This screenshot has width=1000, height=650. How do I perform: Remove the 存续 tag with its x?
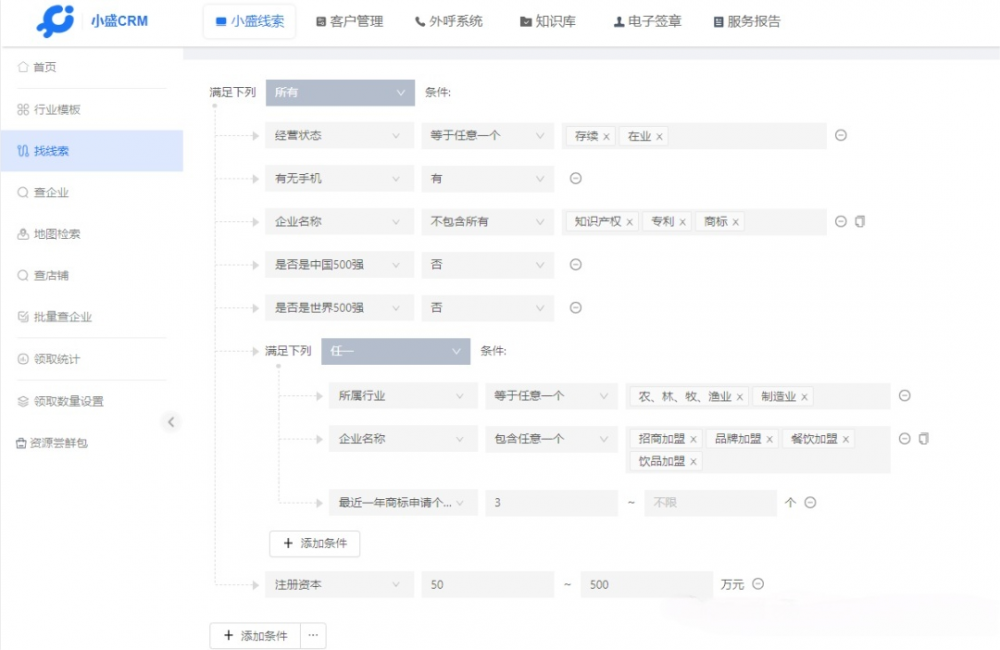605,135
